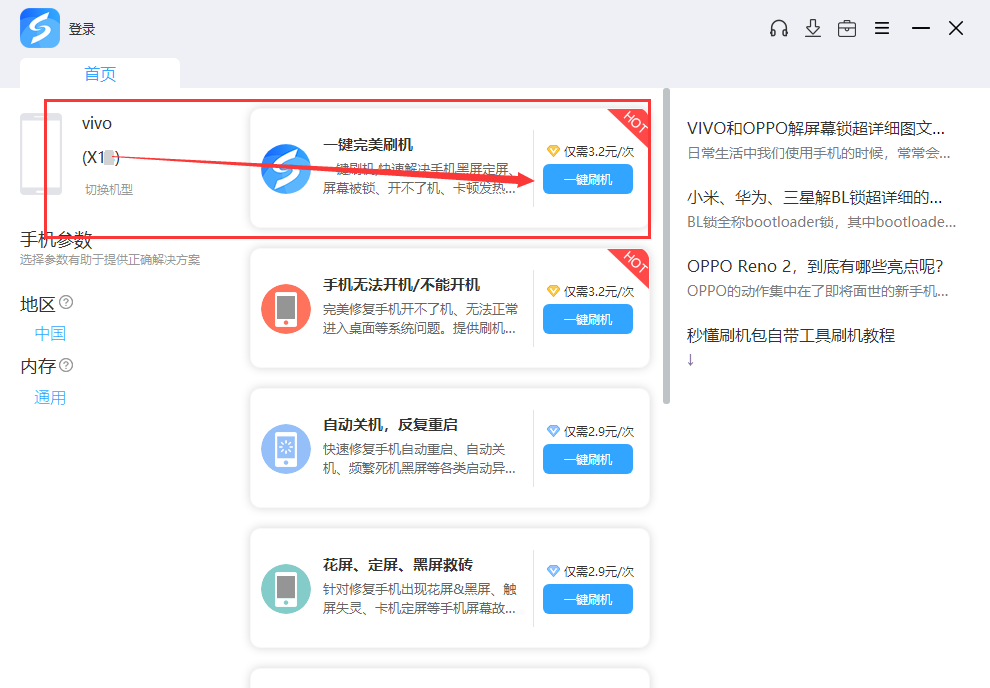Screen dimensions: 990x688
Task: Click 仅需2.9元/次 price in 自动关机 card
Action: [599, 432]
